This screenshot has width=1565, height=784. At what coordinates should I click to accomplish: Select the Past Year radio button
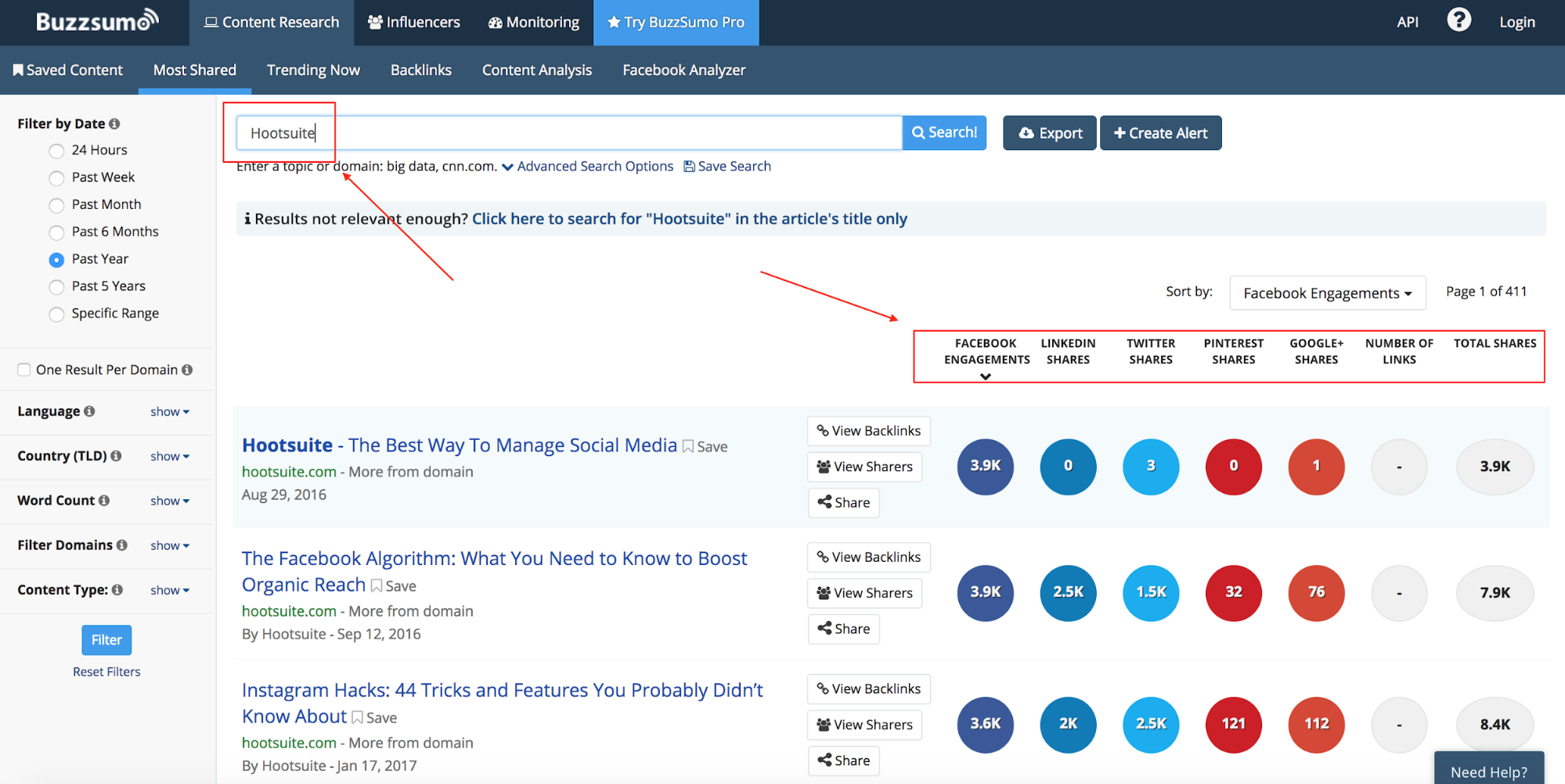[56, 260]
